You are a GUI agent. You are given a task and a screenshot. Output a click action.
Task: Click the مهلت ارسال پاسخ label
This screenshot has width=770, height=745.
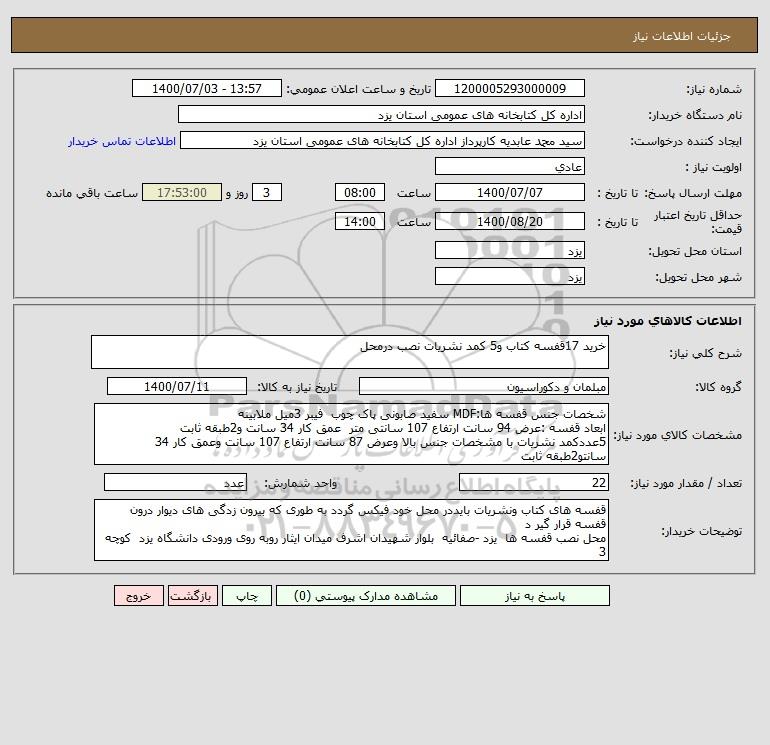coord(692,193)
